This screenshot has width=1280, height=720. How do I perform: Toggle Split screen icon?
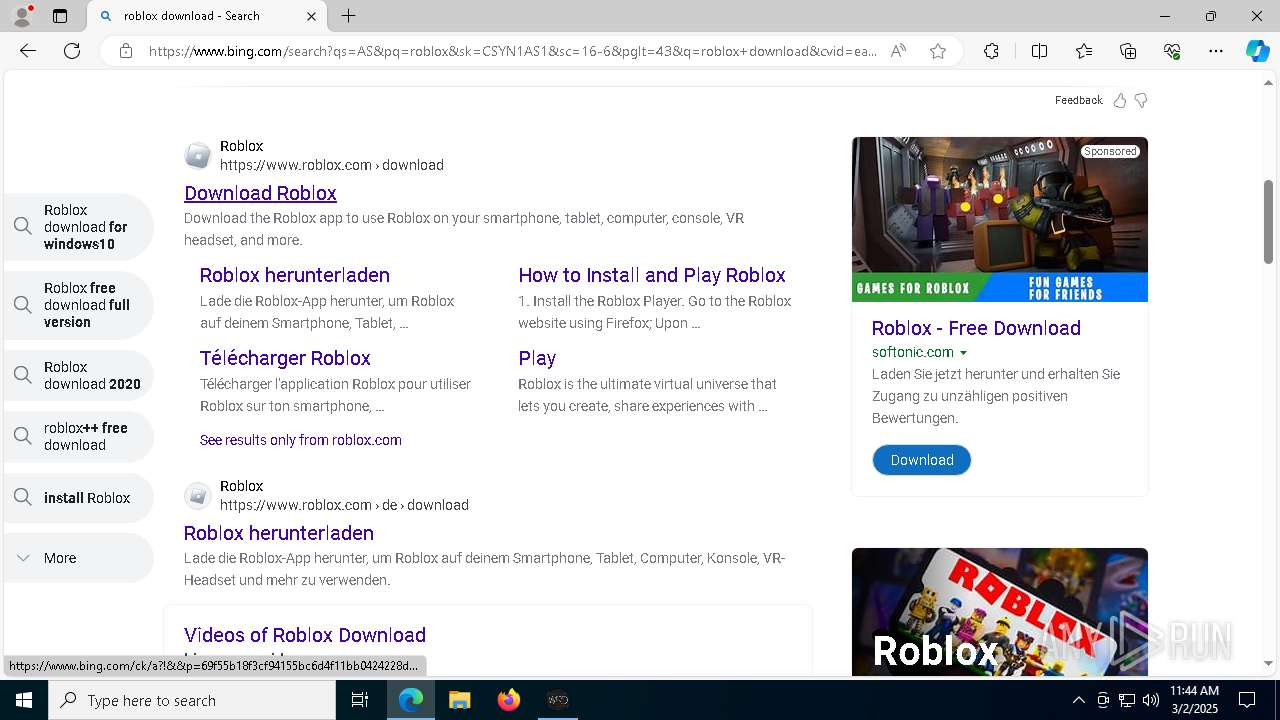pos(1039,51)
